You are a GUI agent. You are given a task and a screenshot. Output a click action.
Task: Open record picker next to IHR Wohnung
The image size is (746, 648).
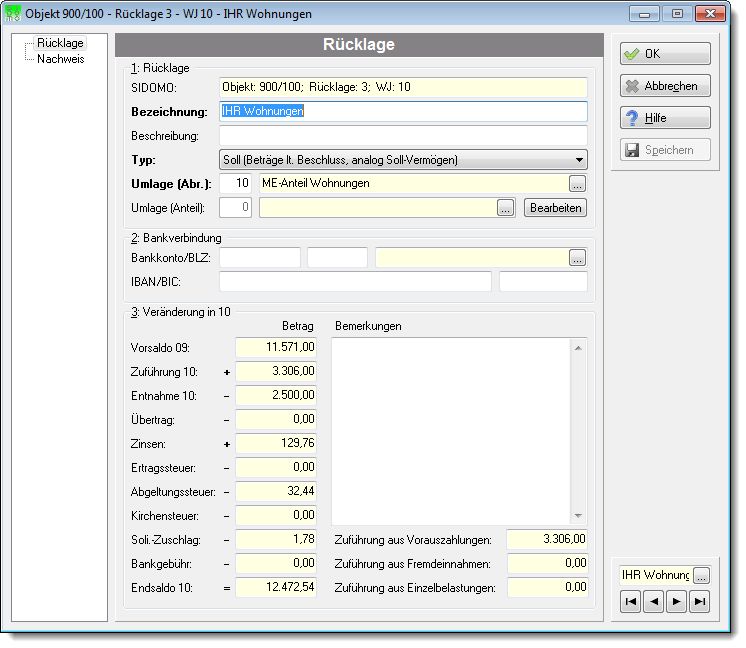(701, 576)
